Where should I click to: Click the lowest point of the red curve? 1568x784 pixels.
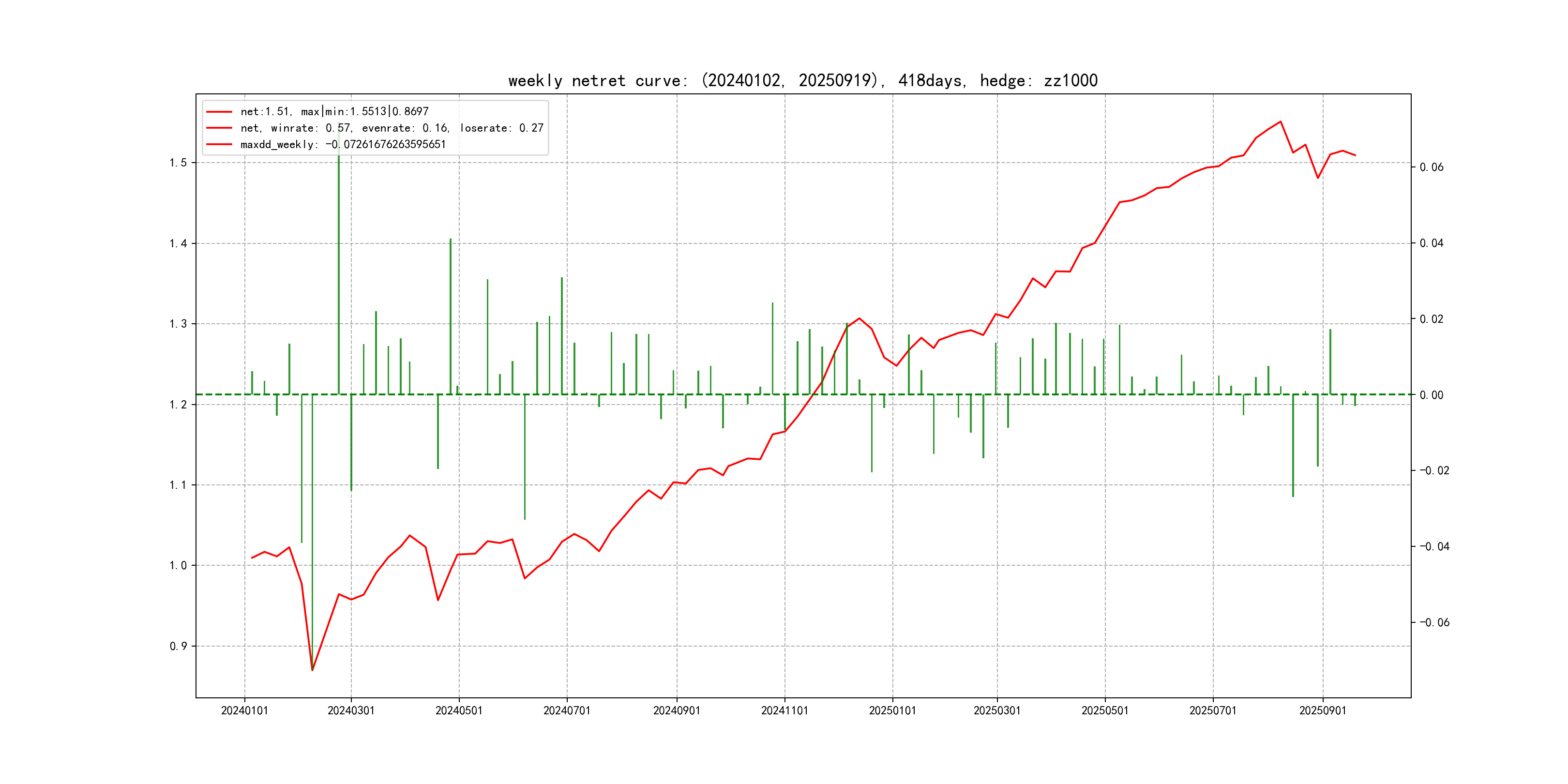point(312,670)
